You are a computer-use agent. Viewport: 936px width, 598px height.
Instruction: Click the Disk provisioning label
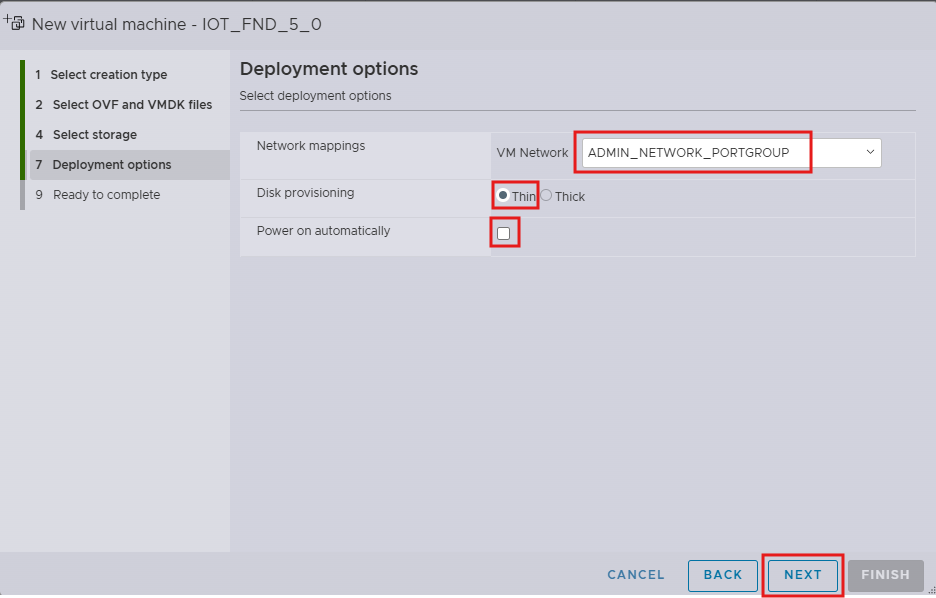click(306, 193)
